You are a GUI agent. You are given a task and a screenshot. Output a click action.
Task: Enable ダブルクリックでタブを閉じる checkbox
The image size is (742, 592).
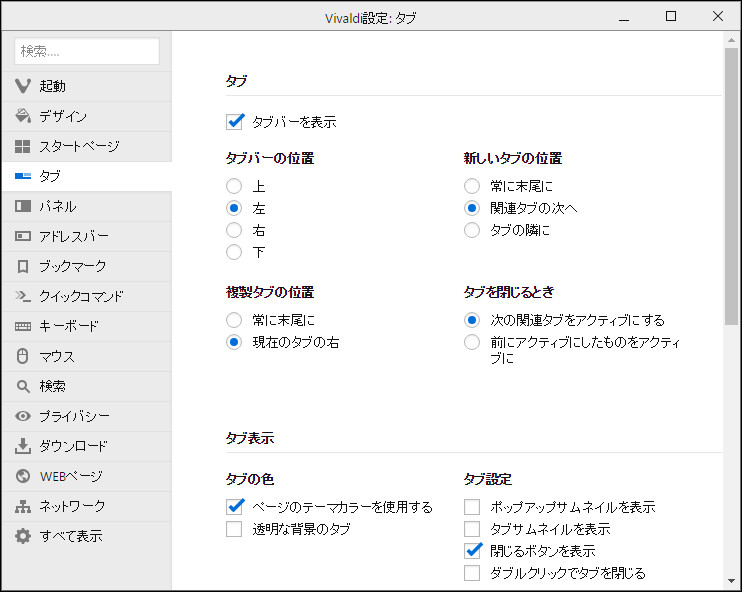472,573
